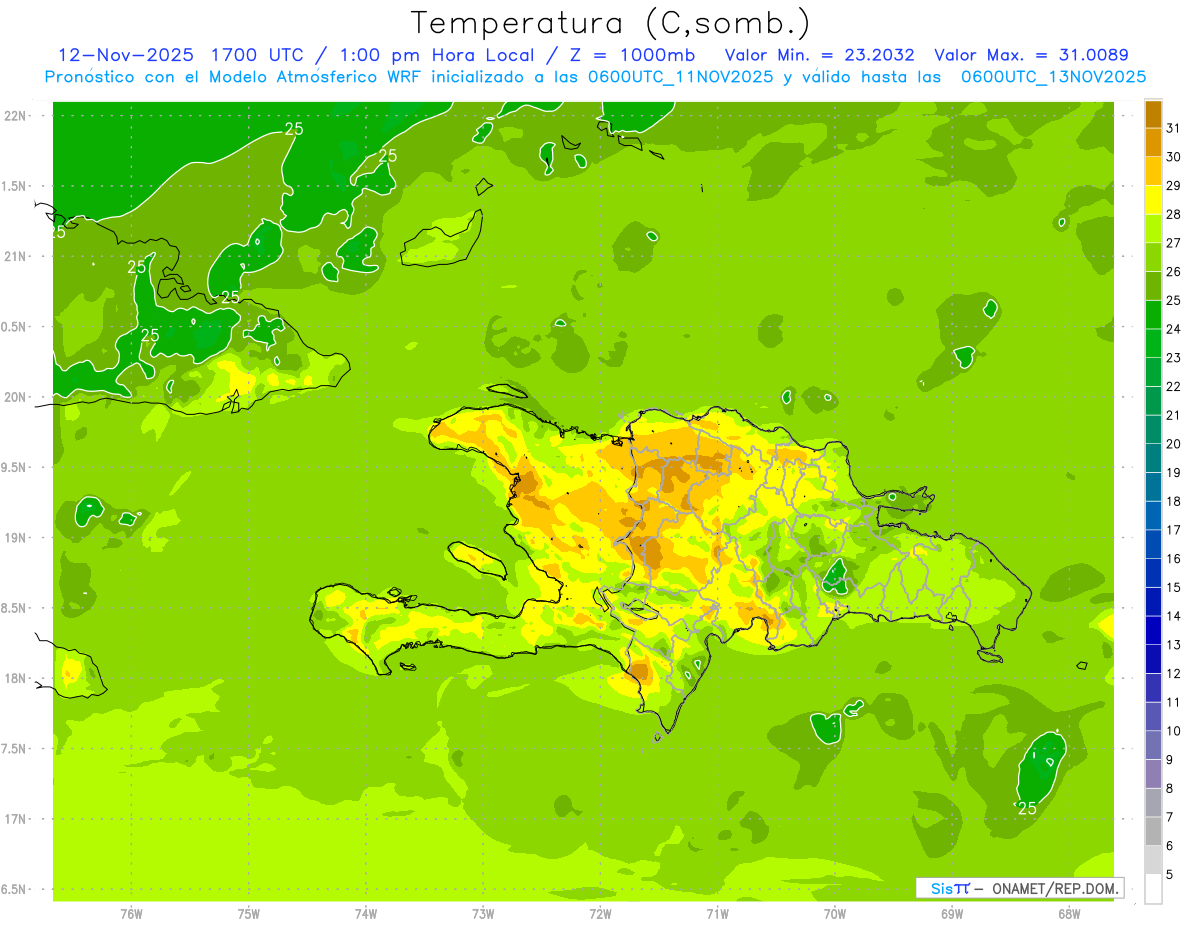
Task: Click the 68W longitude axis label
Action: 1068,914
